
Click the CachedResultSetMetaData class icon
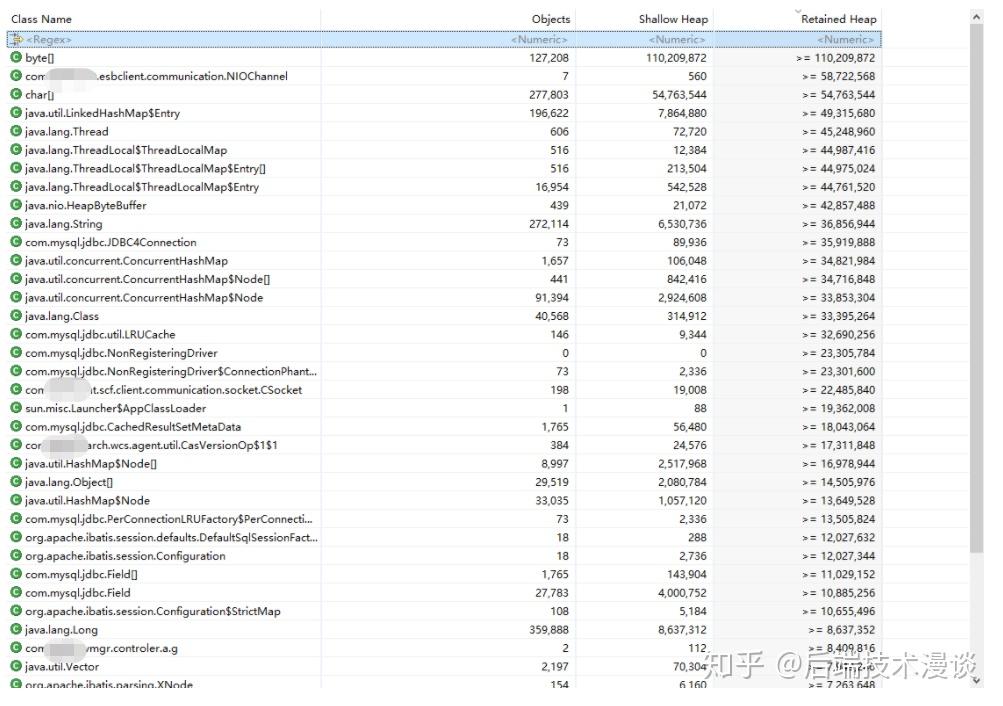[16, 427]
